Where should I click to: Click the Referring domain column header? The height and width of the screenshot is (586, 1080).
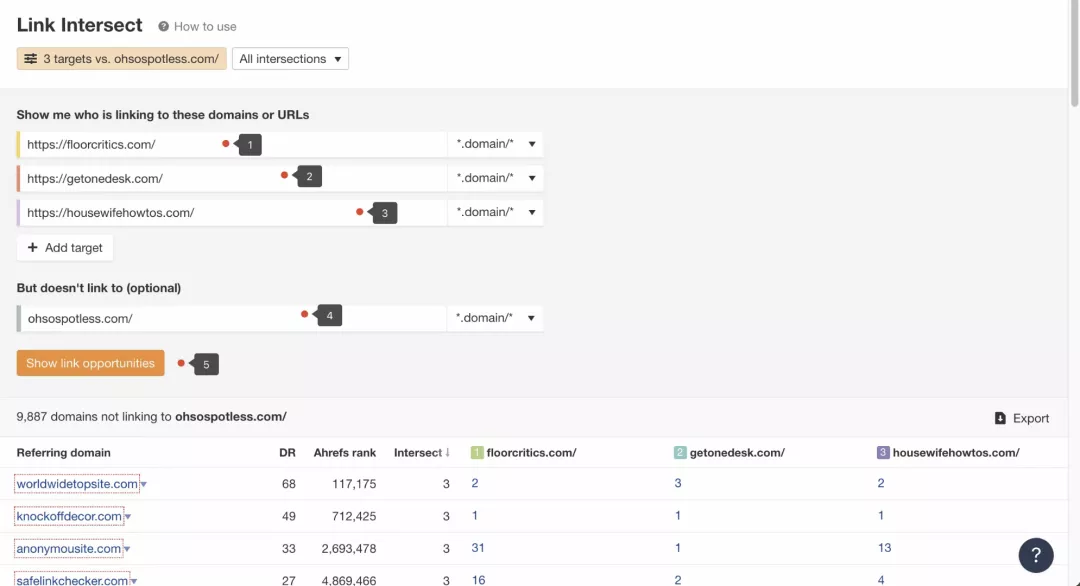pyautogui.click(x=63, y=452)
